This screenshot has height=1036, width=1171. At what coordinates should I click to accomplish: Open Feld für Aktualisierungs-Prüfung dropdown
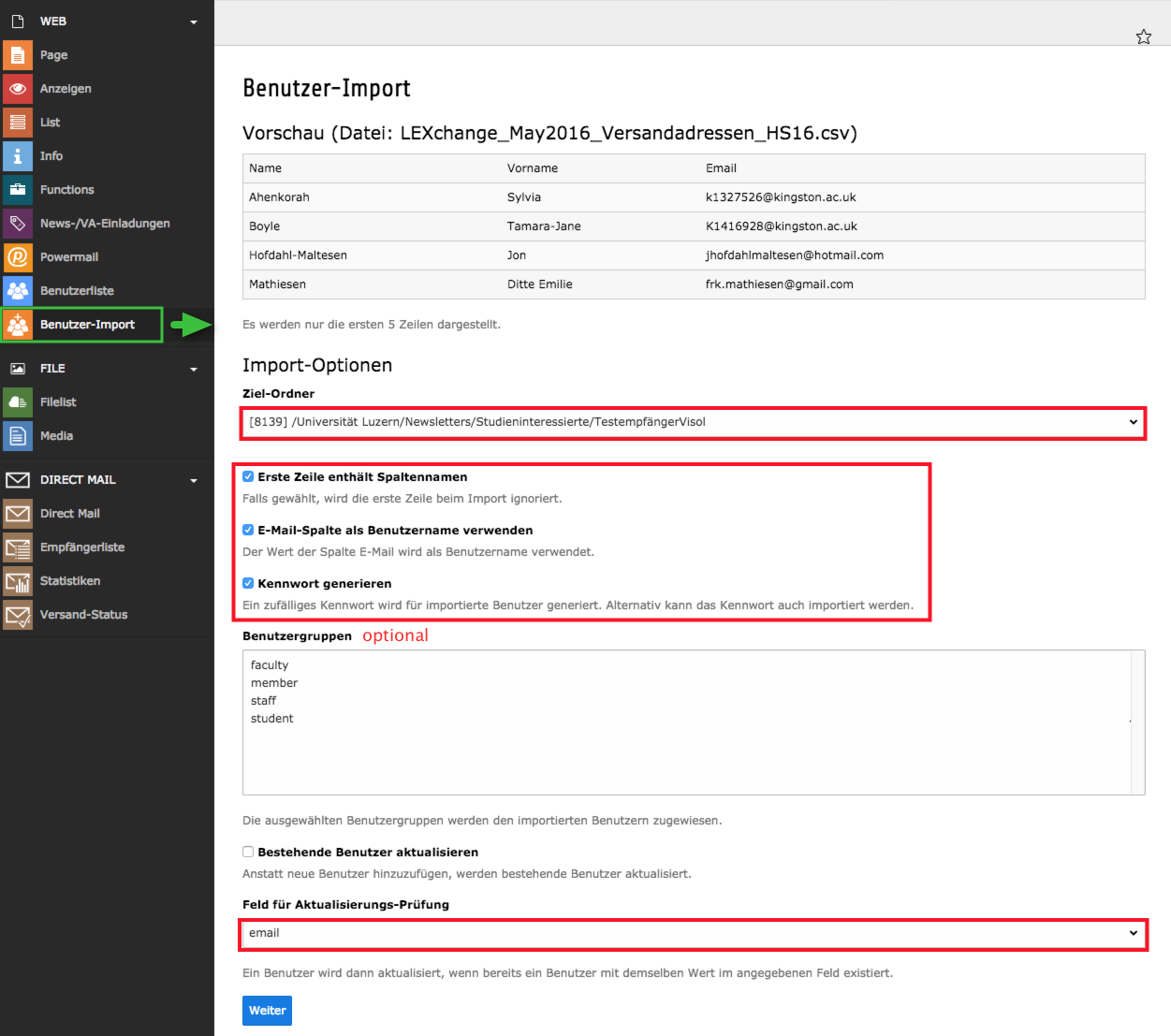click(694, 933)
